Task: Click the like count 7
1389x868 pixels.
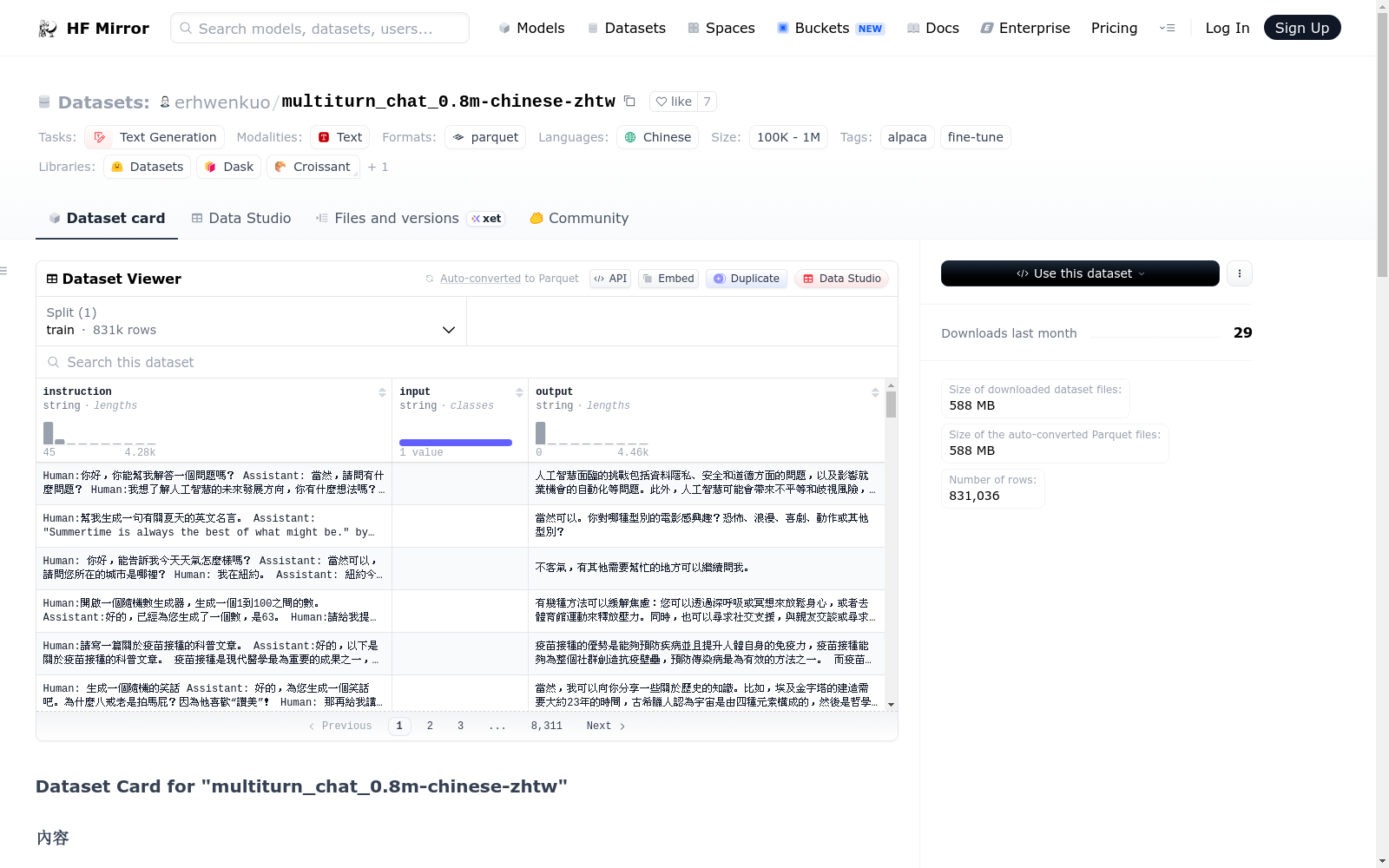Action: coord(707,102)
